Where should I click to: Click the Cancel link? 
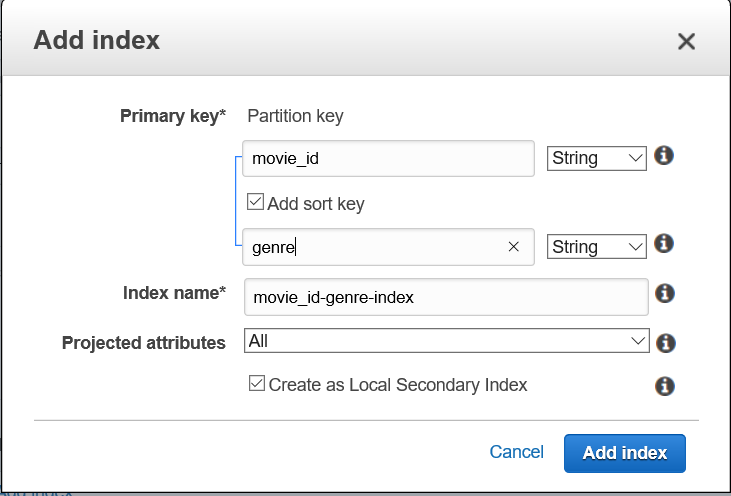tap(516, 452)
